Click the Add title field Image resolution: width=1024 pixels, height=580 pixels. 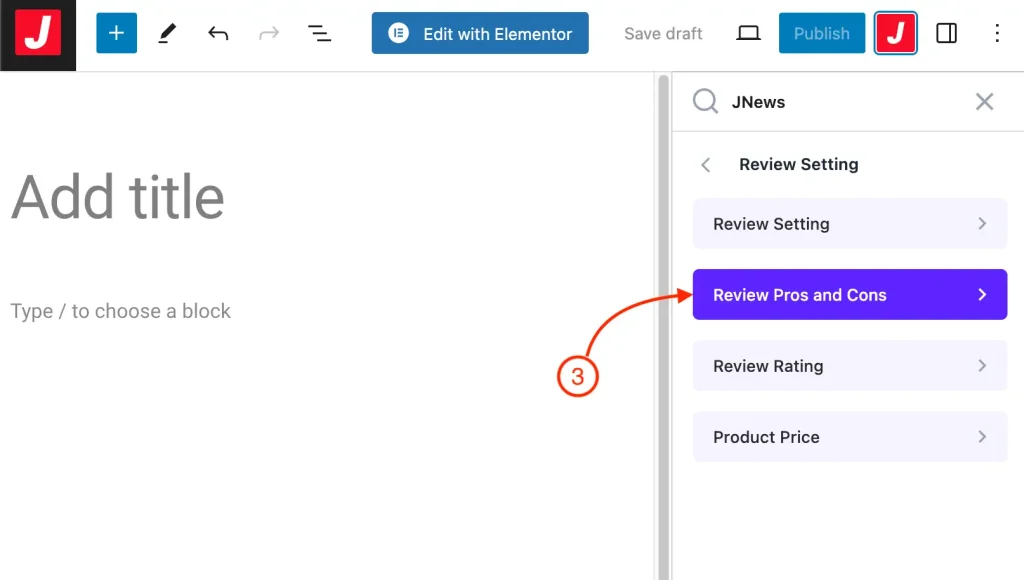click(118, 197)
